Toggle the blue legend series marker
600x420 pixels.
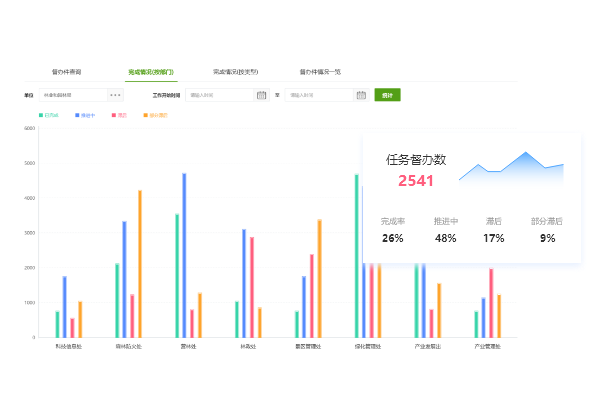click(77, 116)
